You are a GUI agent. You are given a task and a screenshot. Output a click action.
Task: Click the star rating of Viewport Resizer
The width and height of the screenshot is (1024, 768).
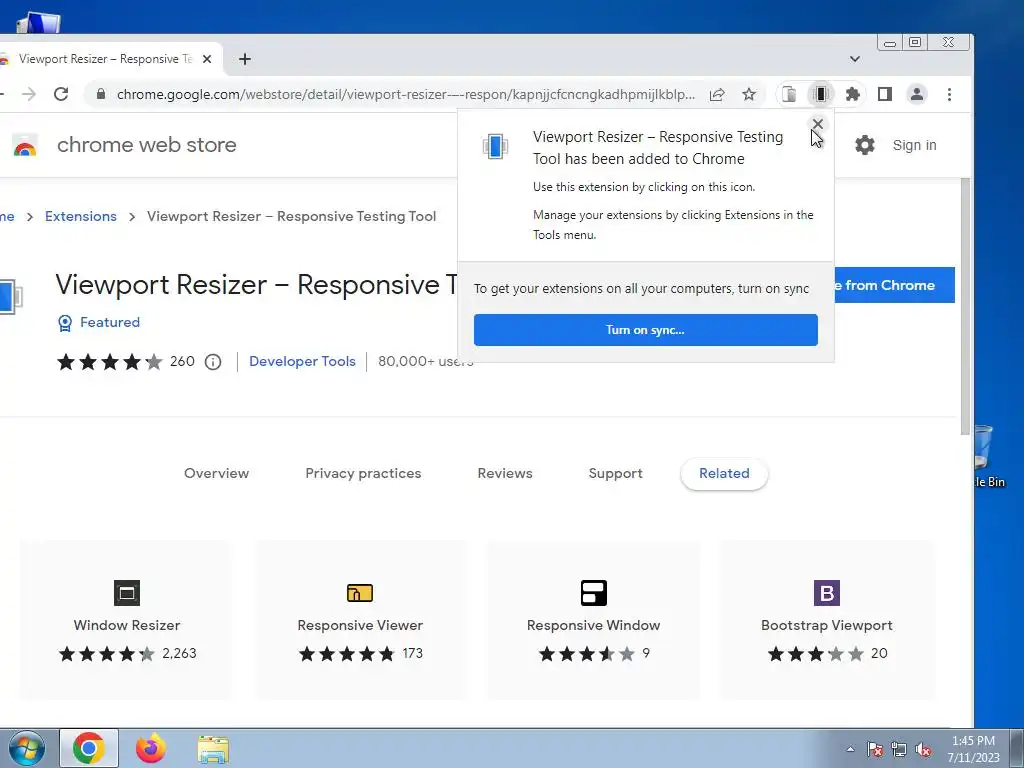(110, 362)
